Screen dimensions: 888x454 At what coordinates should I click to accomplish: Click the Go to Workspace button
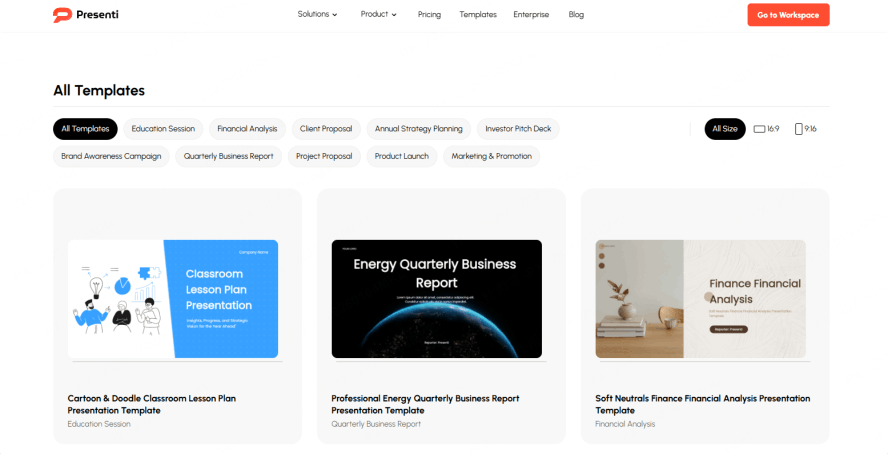click(788, 15)
